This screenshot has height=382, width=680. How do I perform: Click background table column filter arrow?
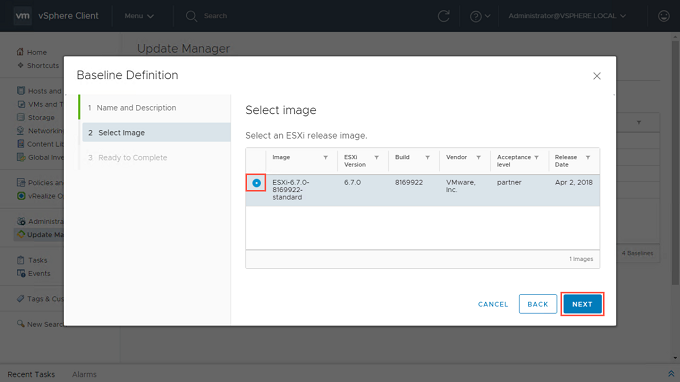click(639, 122)
